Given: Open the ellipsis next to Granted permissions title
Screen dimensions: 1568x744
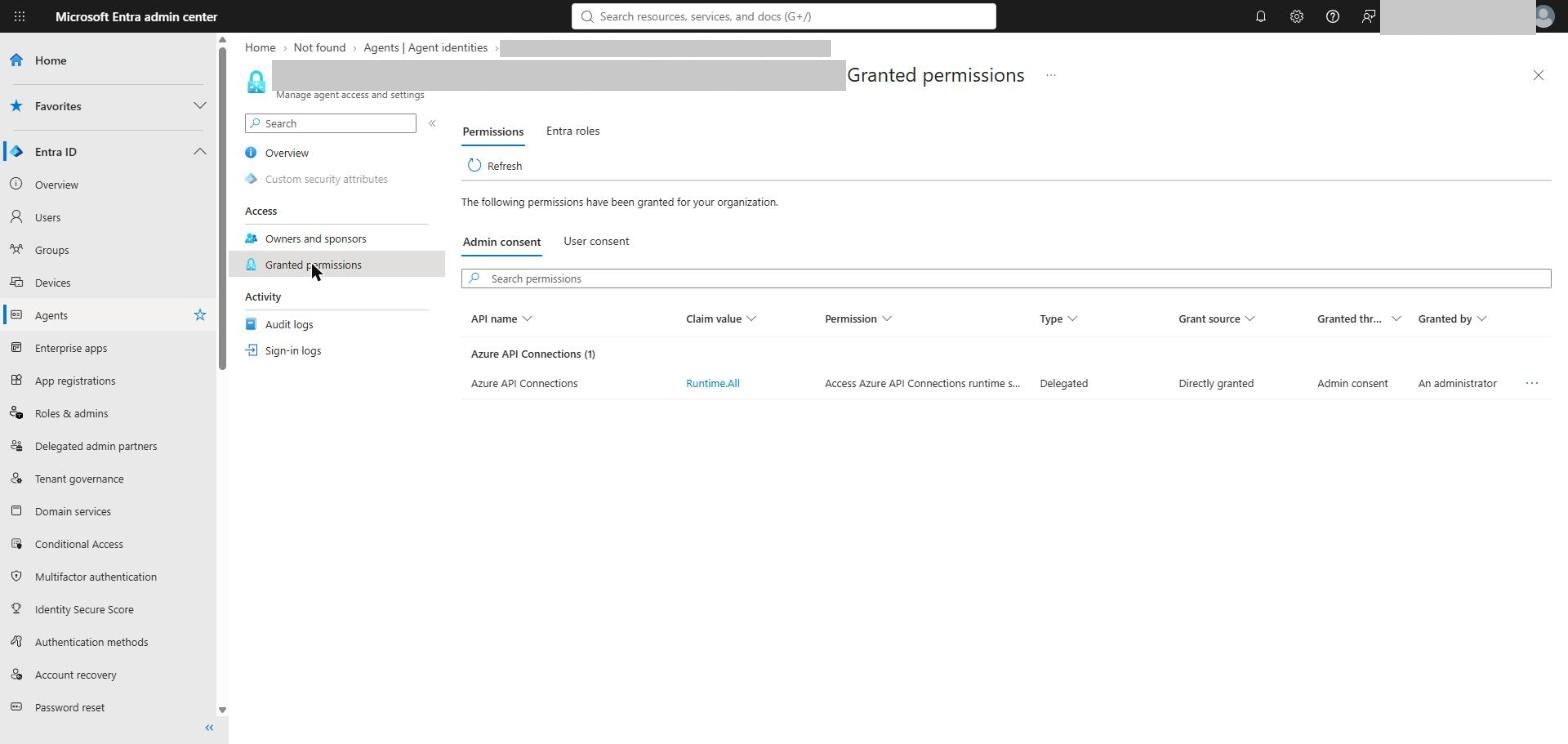Looking at the screenshot, I should pos(1051,75).
